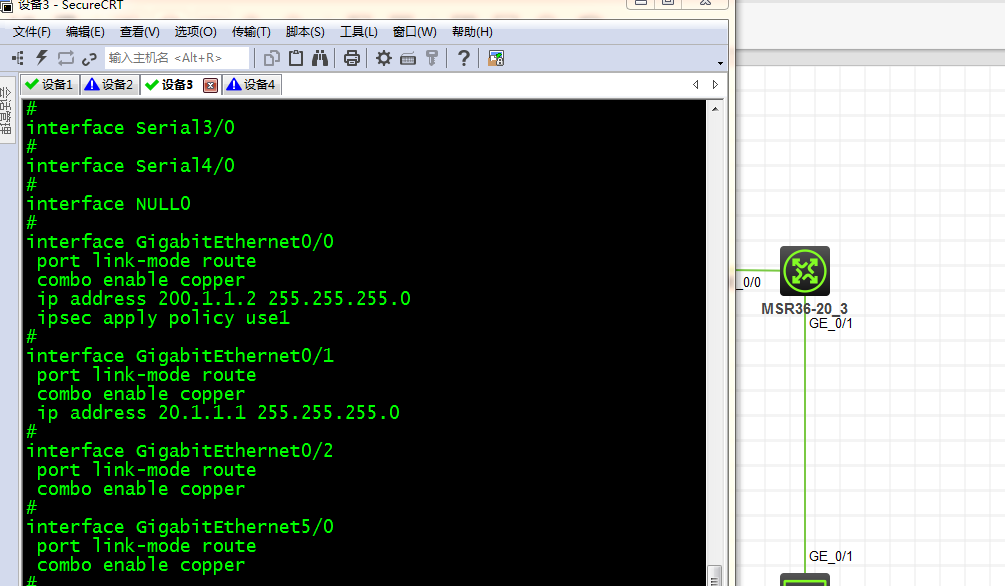Viewport: 1005px width, 586px height.
Task: Open the 选项(O) menu
Action: click(195, 32)
